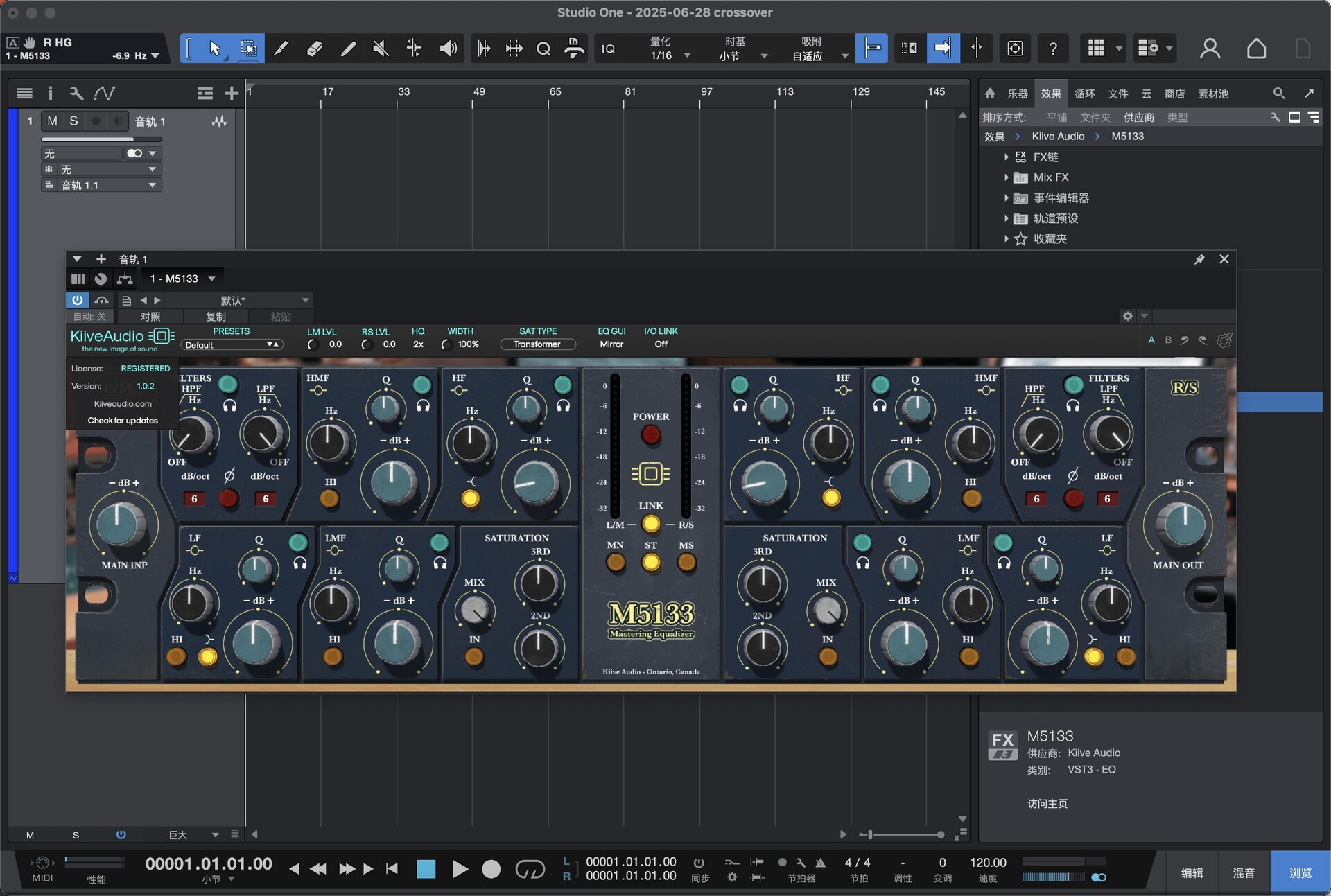Click 访问主页 visit homepage link
1331x896 pixels.
click(1047, 804)
